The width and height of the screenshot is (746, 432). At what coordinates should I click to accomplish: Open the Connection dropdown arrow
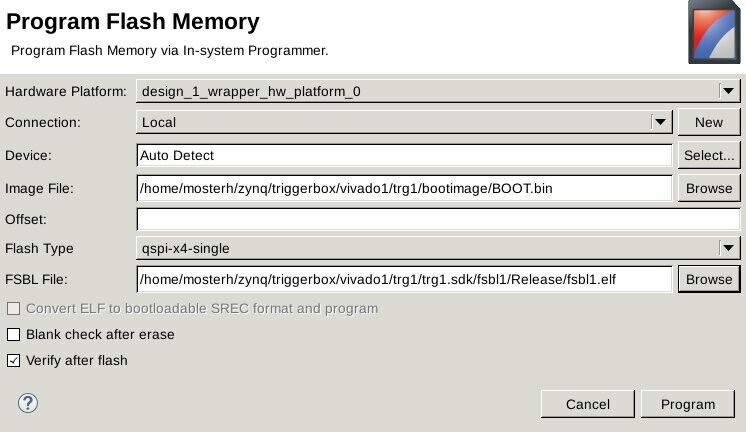coord(660,122)
